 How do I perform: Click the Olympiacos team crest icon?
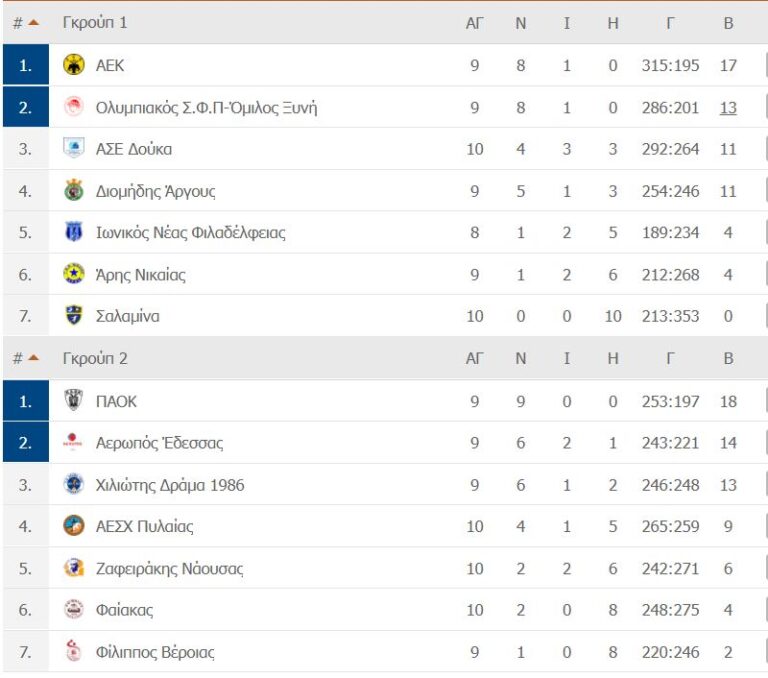click(74, 107)
